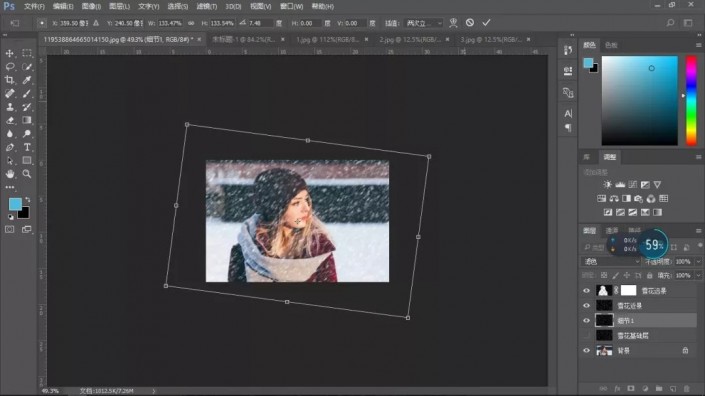Image resolution: width=705 pixels, height=396 pixels.
Task: Open the layer blend mode dropdown
Action: point(611,261)
